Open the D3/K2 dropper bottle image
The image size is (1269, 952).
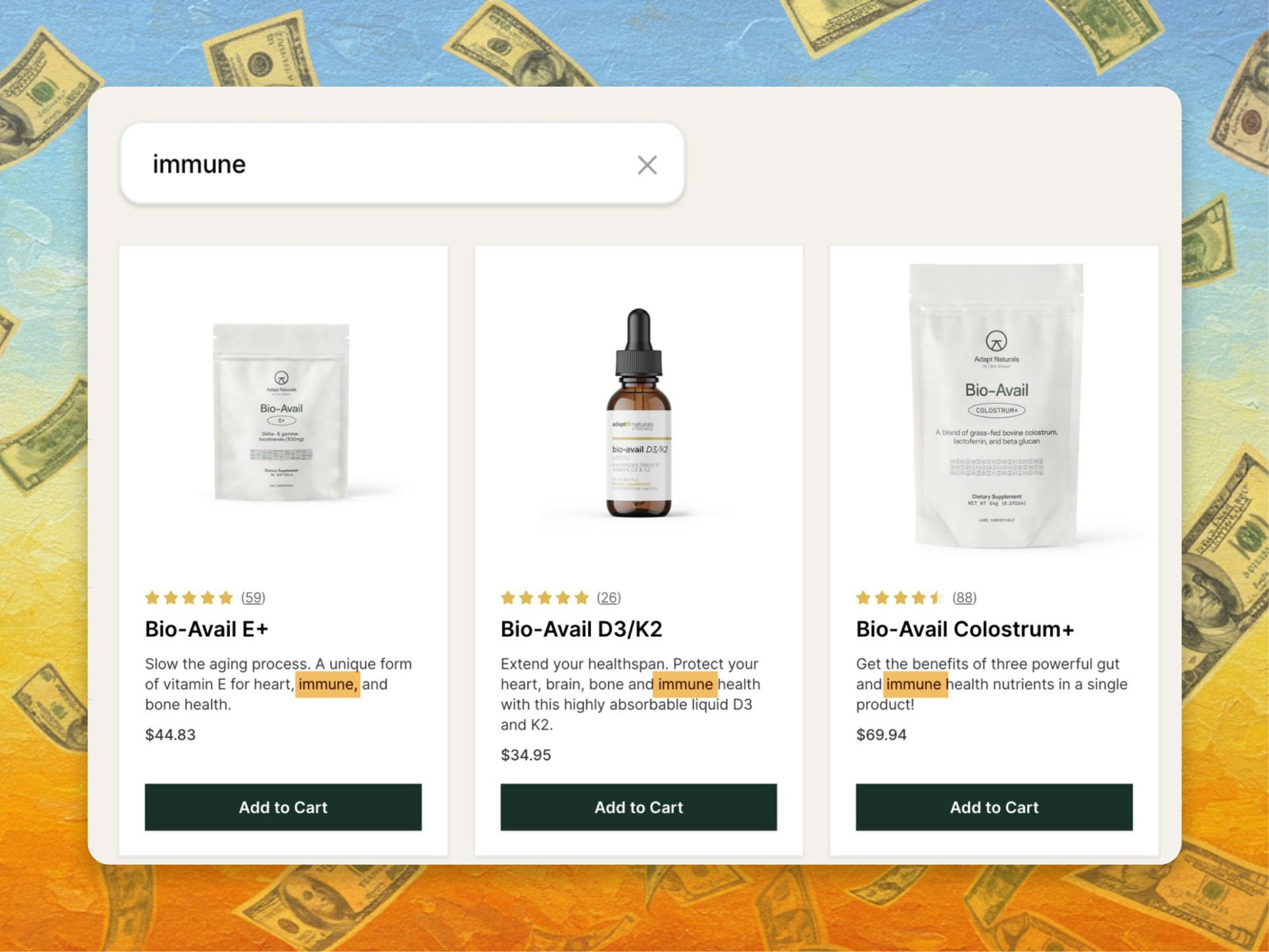pyautogui.click(x=638, y=413)
